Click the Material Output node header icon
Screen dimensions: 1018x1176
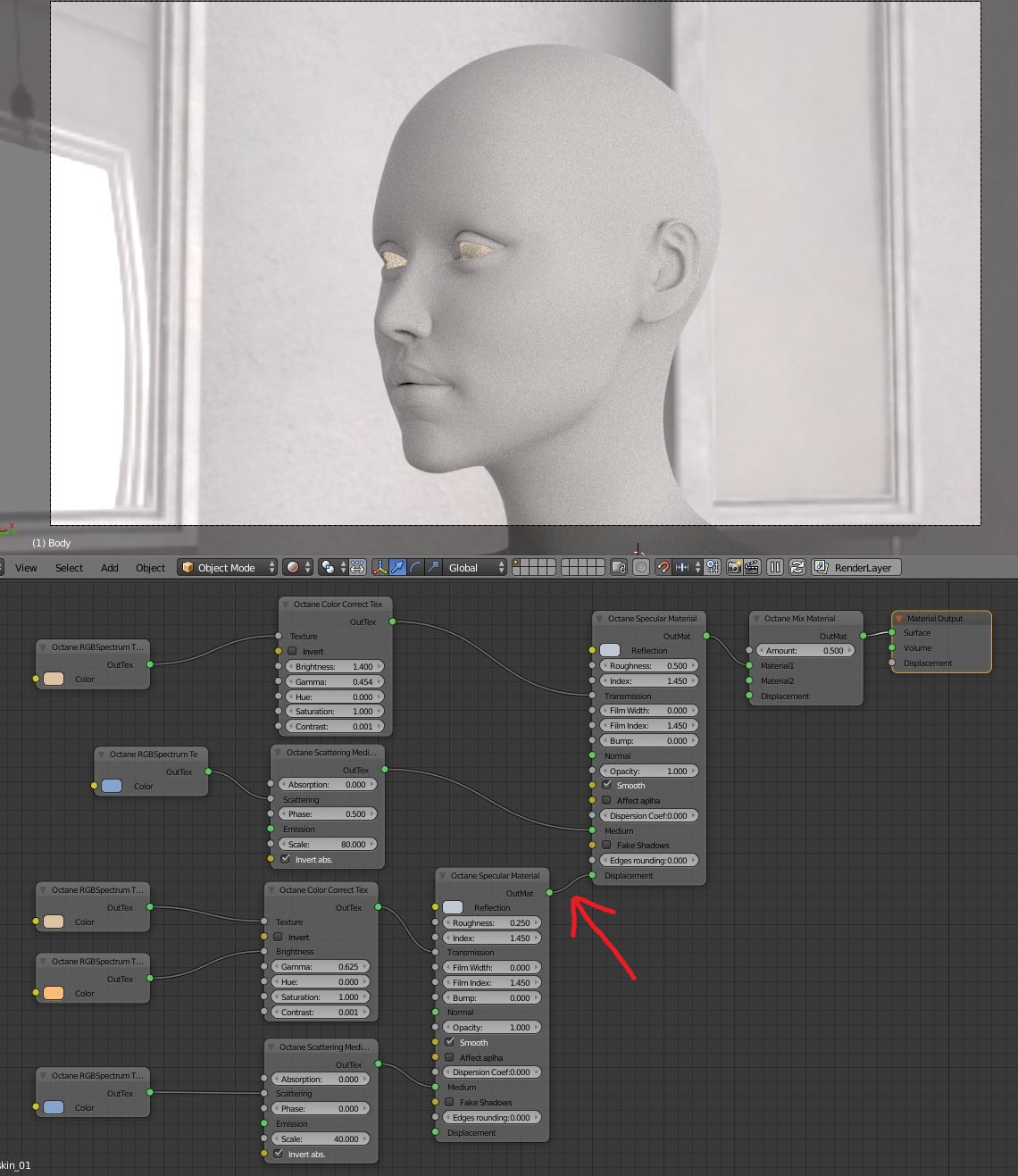[899, 618]
